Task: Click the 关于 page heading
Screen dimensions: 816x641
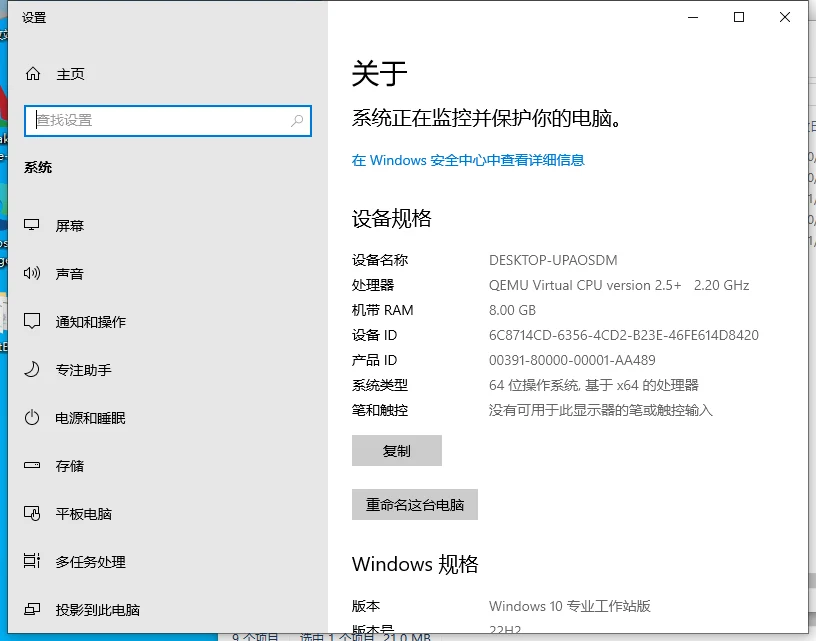Action: pos(379,73)
